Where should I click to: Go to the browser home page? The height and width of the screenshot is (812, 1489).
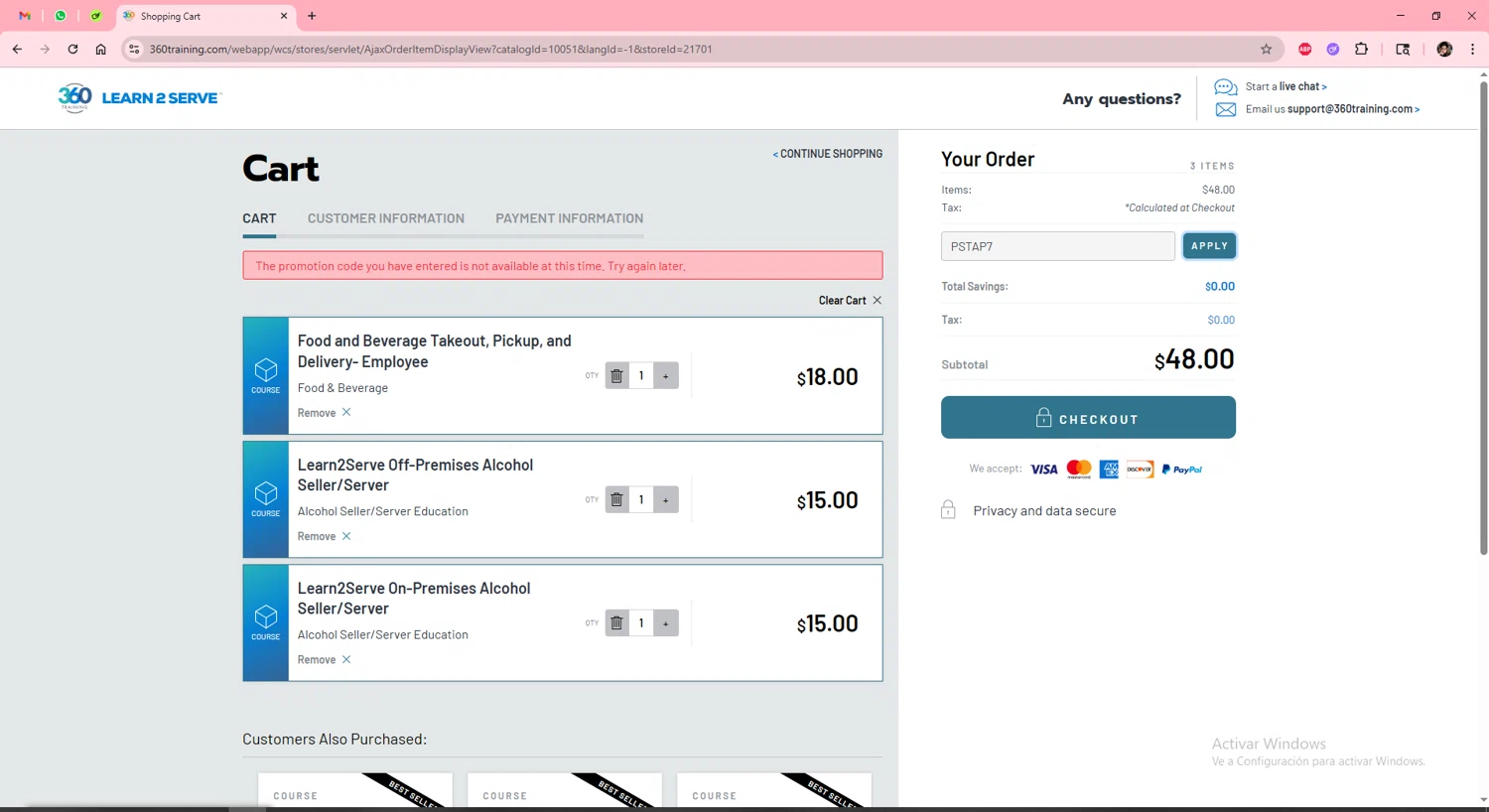(x=100, y=49)
